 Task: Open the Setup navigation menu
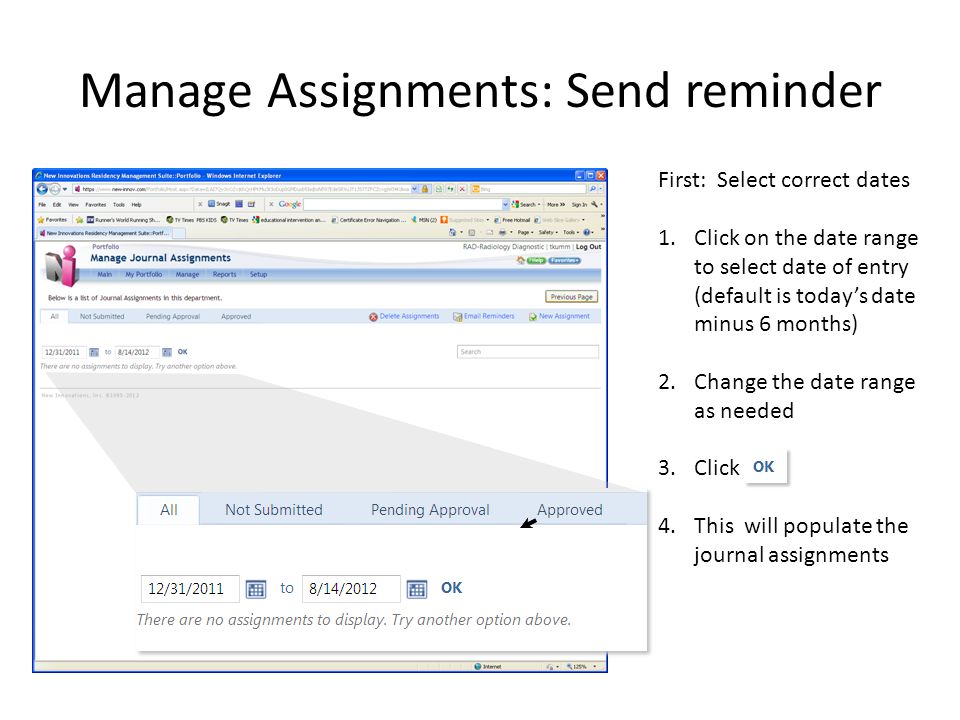(258, 274)
